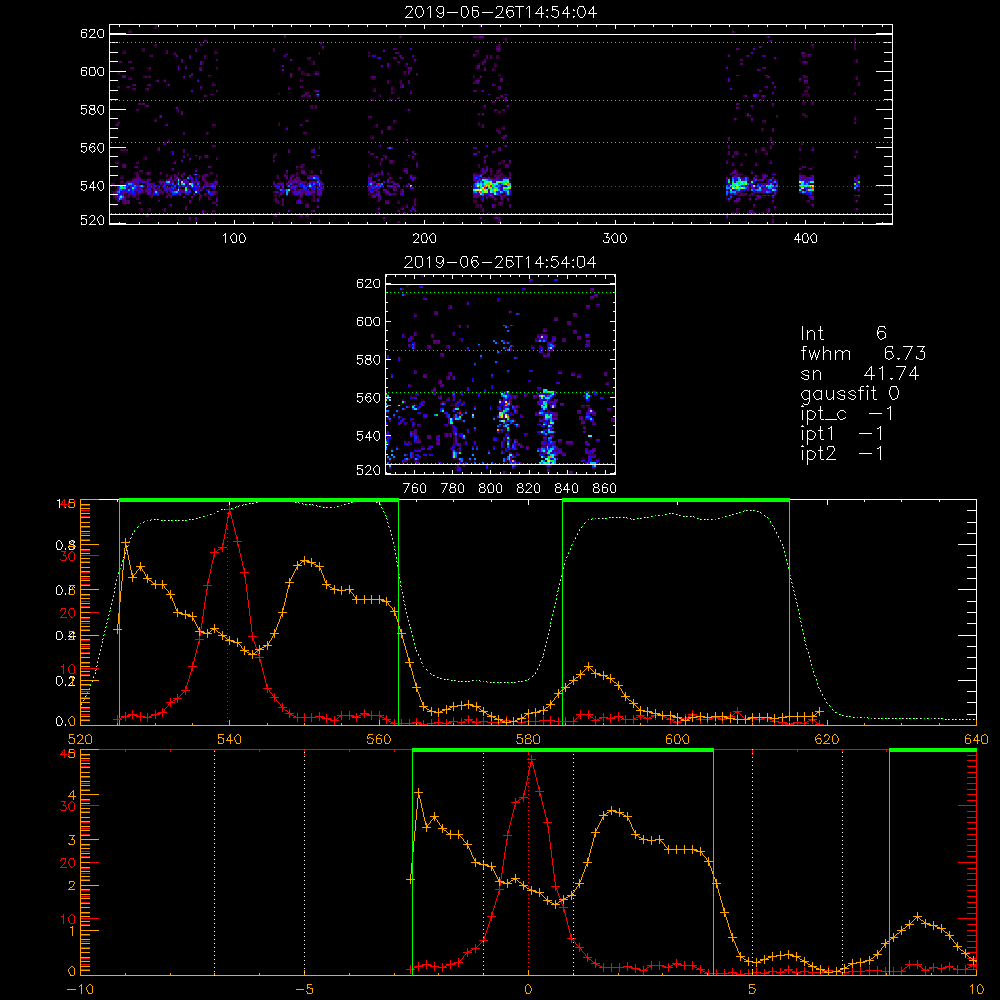
Task: Click x-axis label 860 of middle image
Action: pos(605,489)
